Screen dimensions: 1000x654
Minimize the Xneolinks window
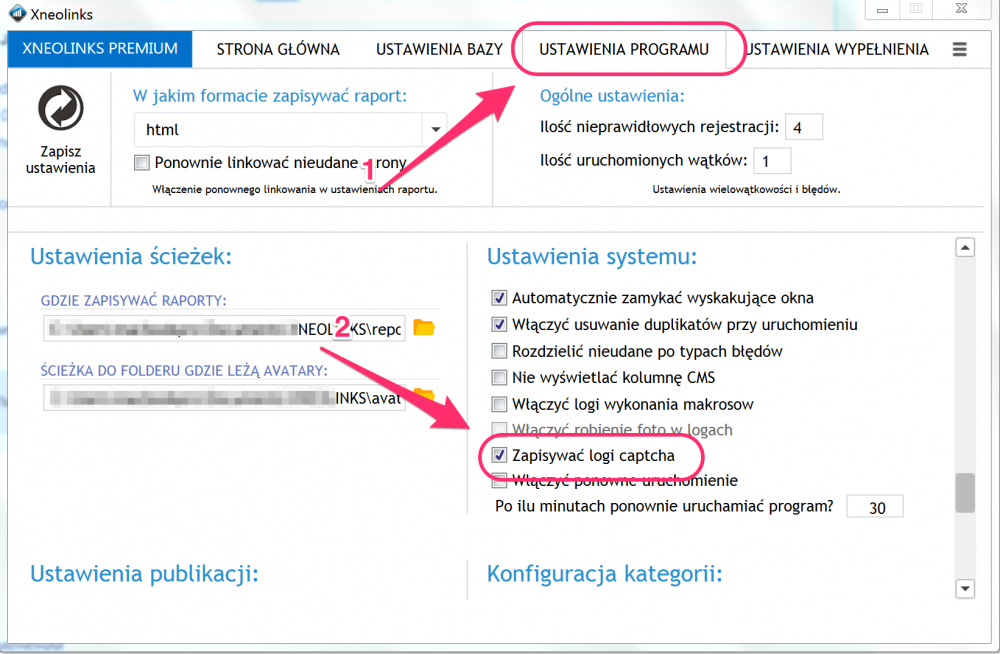[x=882, y=9]
